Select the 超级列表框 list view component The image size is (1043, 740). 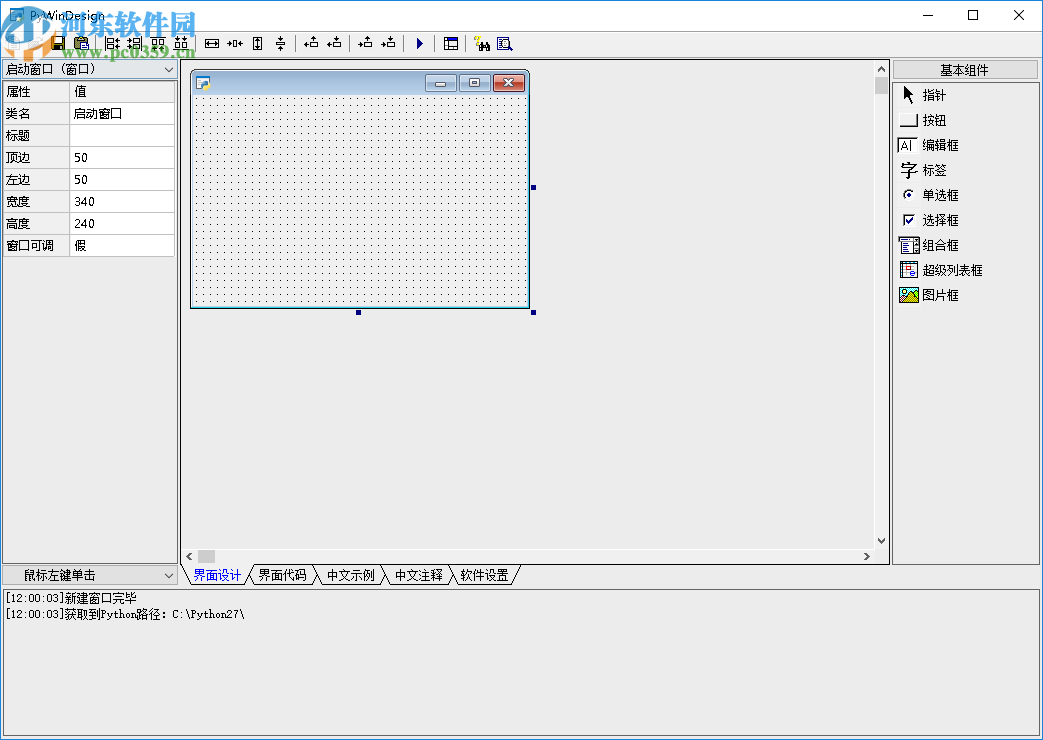pyautogui.click(x=941, y=270)
